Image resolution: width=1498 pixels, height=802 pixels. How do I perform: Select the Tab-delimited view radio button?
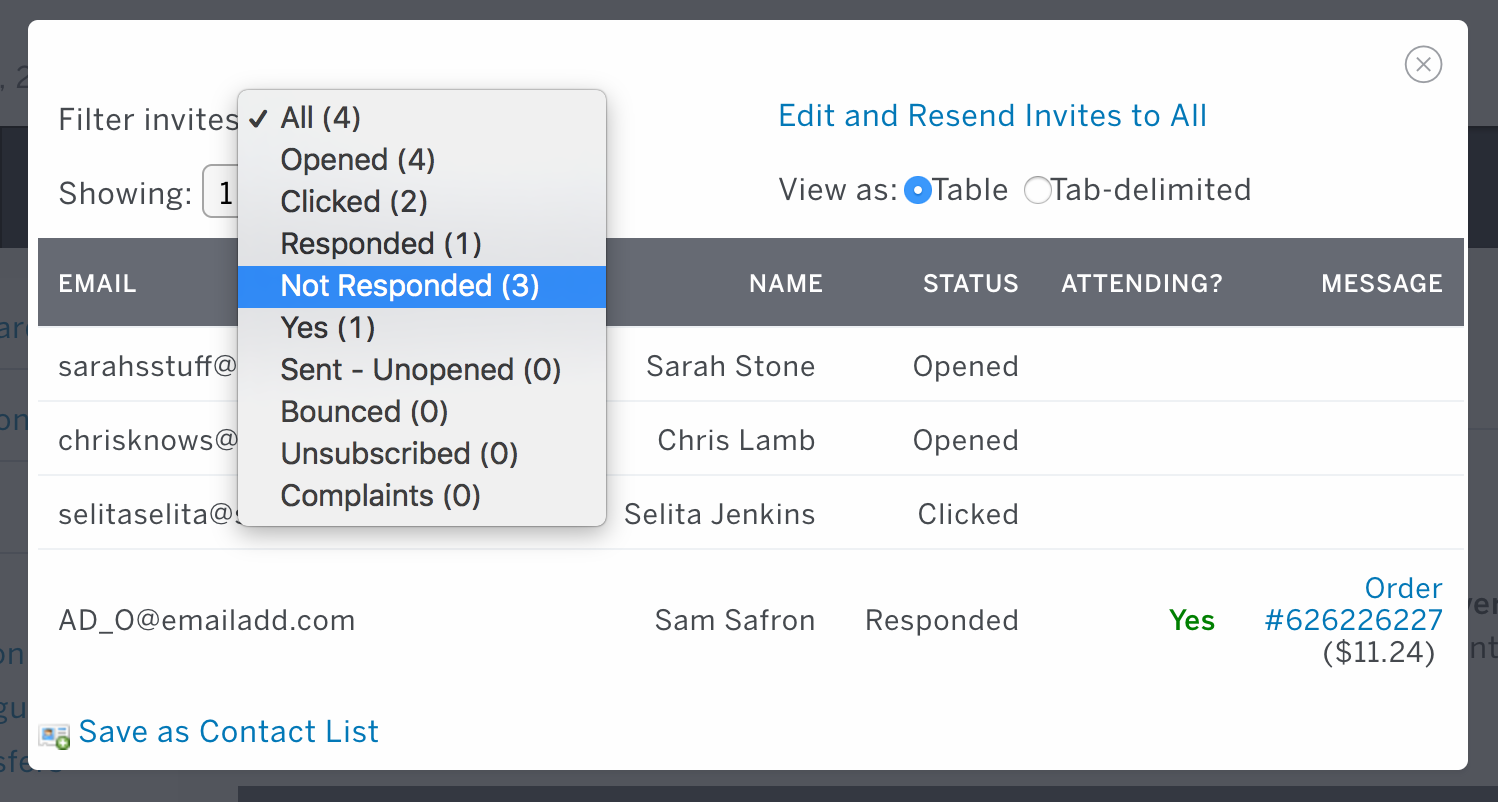coord(1038,190)
